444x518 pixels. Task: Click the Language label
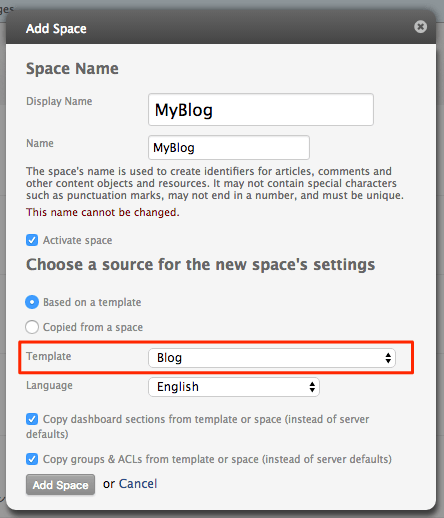pyautogui.click(x=49, y=385)
